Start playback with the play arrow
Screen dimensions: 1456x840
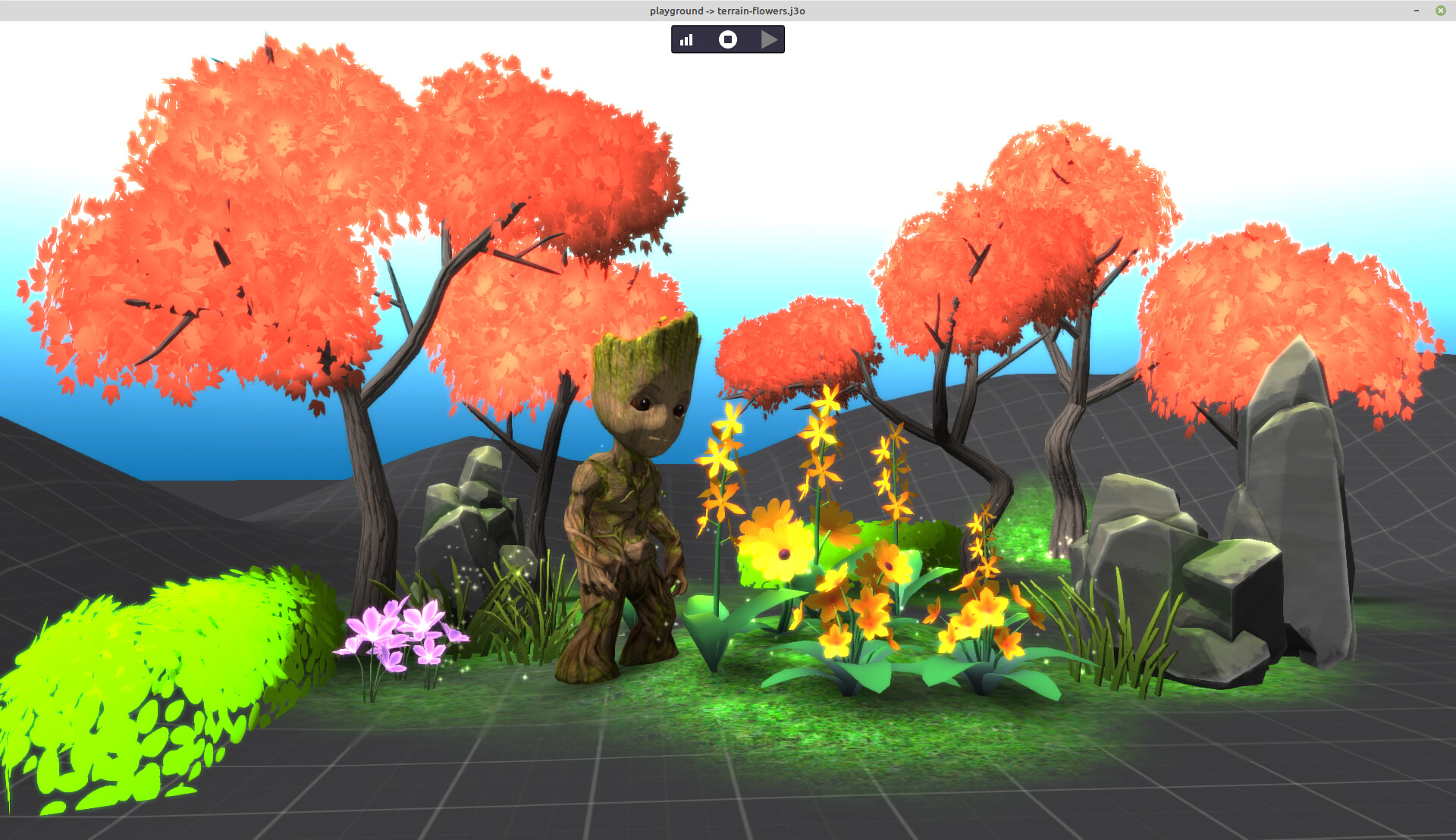(x=769, y=39)
